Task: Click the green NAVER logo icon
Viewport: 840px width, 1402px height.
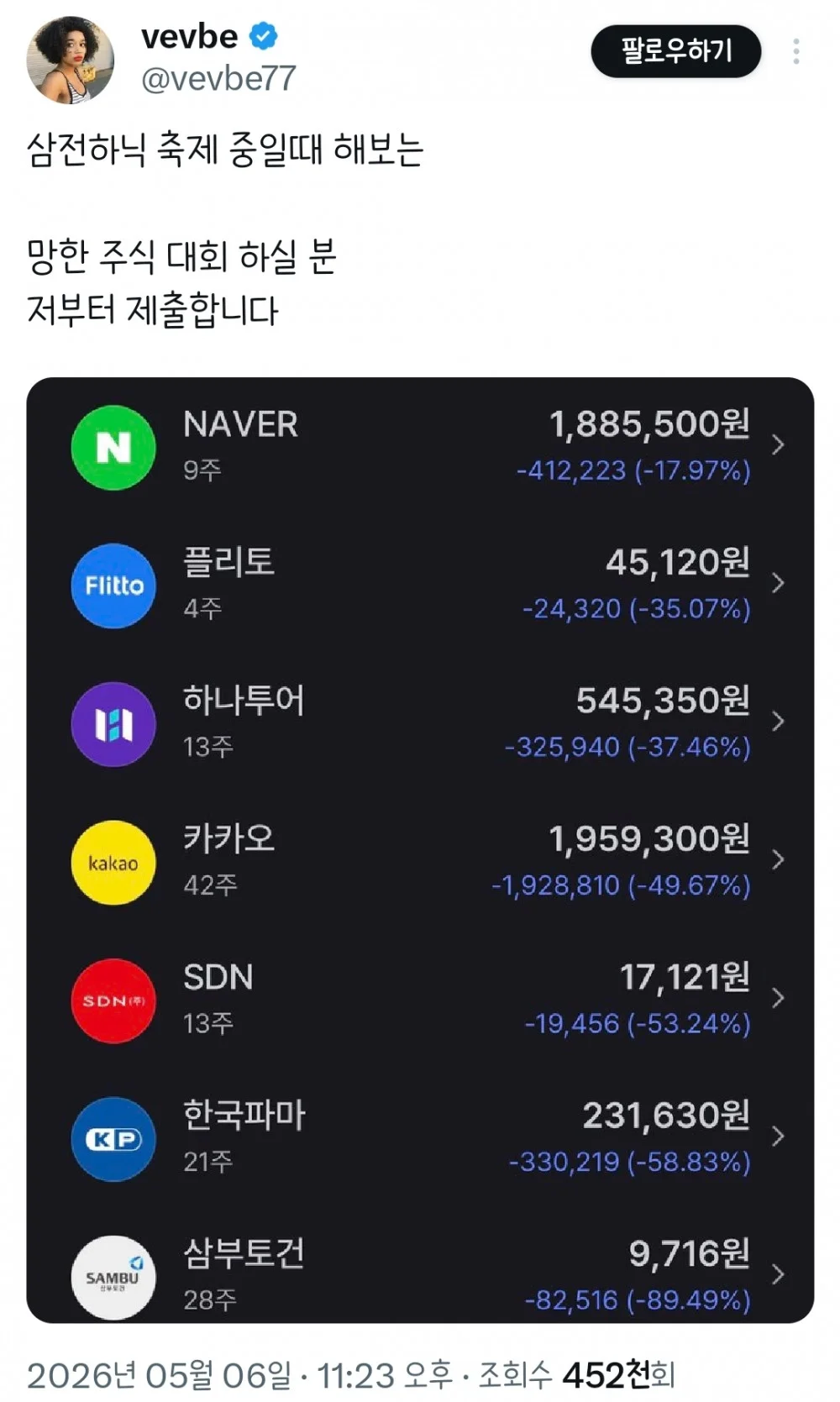Action: (x=113, y=447)
